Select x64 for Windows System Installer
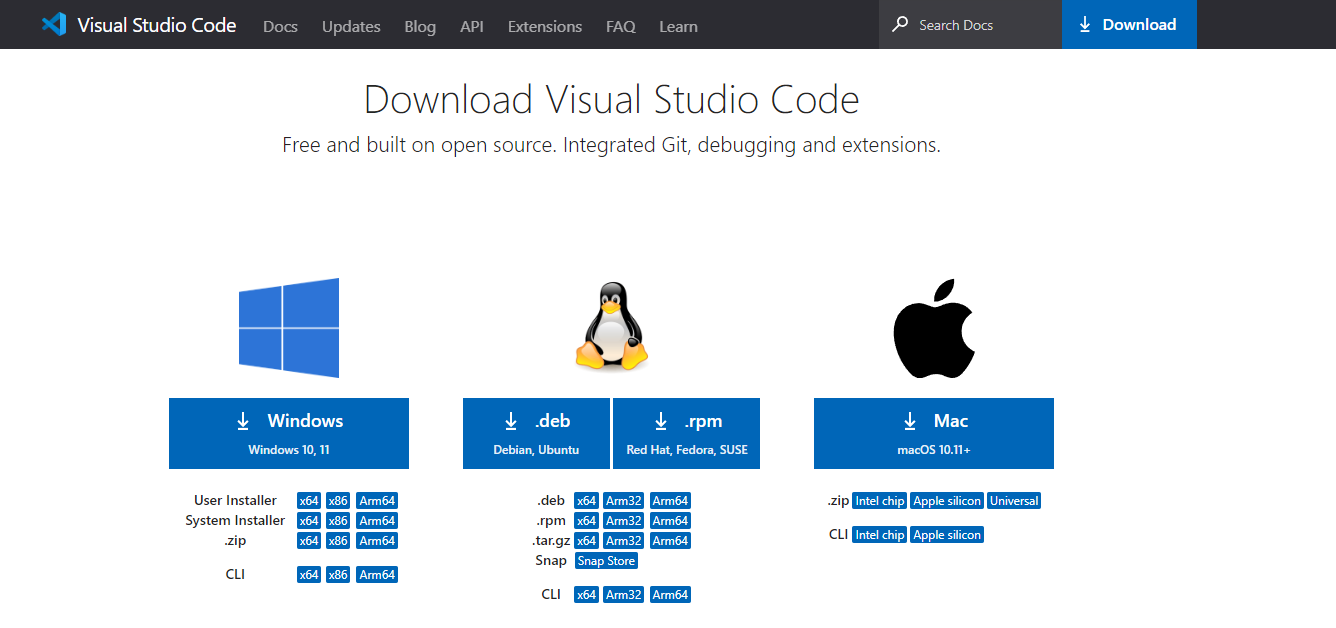 pos(309,521)
